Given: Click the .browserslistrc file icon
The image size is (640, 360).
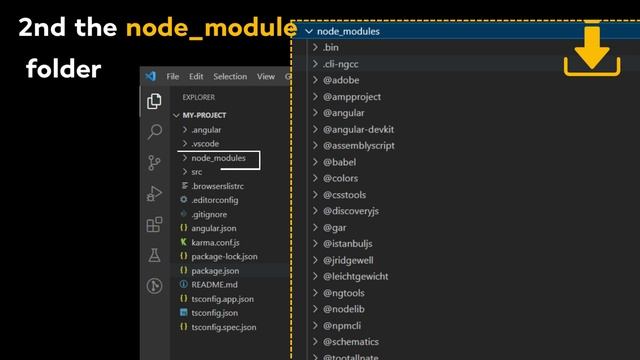Looking at the screenshot, I should pyautogui.click(x=184, y=186).
